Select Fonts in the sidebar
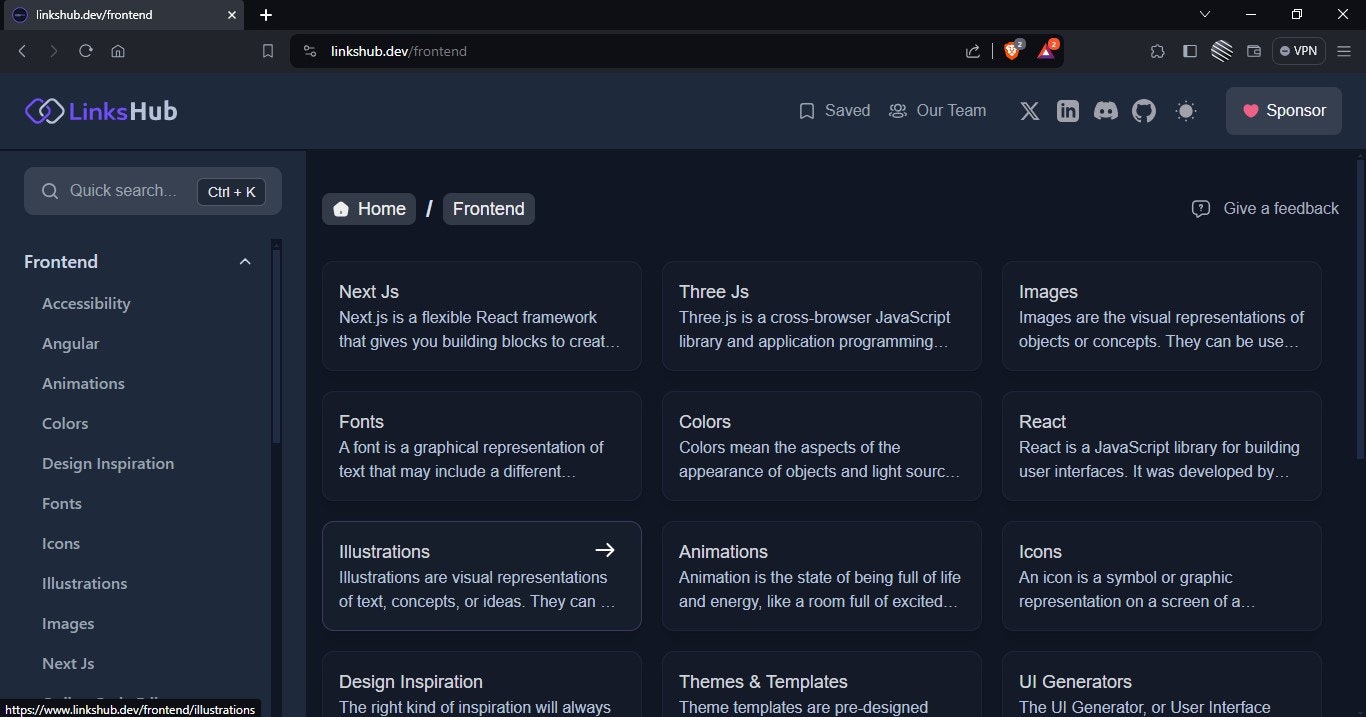The height and width of the screenshot is (717, 1366). coord(62,503)
